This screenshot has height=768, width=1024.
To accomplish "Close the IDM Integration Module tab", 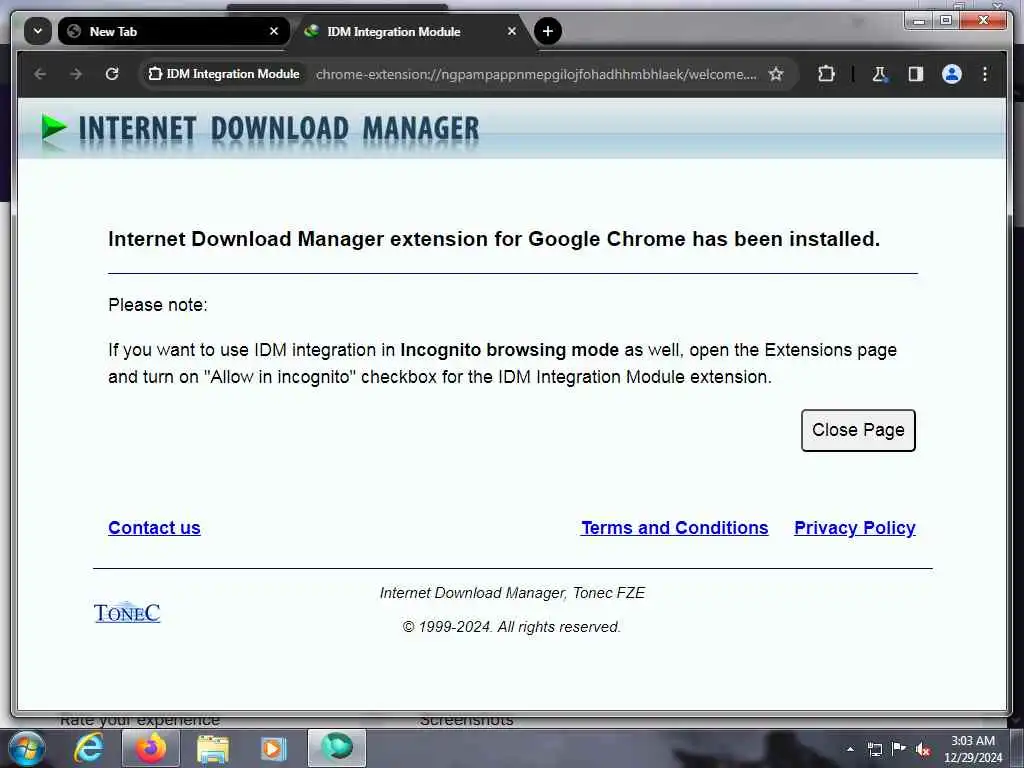I will pyautogui.click(x=512, y=31).
